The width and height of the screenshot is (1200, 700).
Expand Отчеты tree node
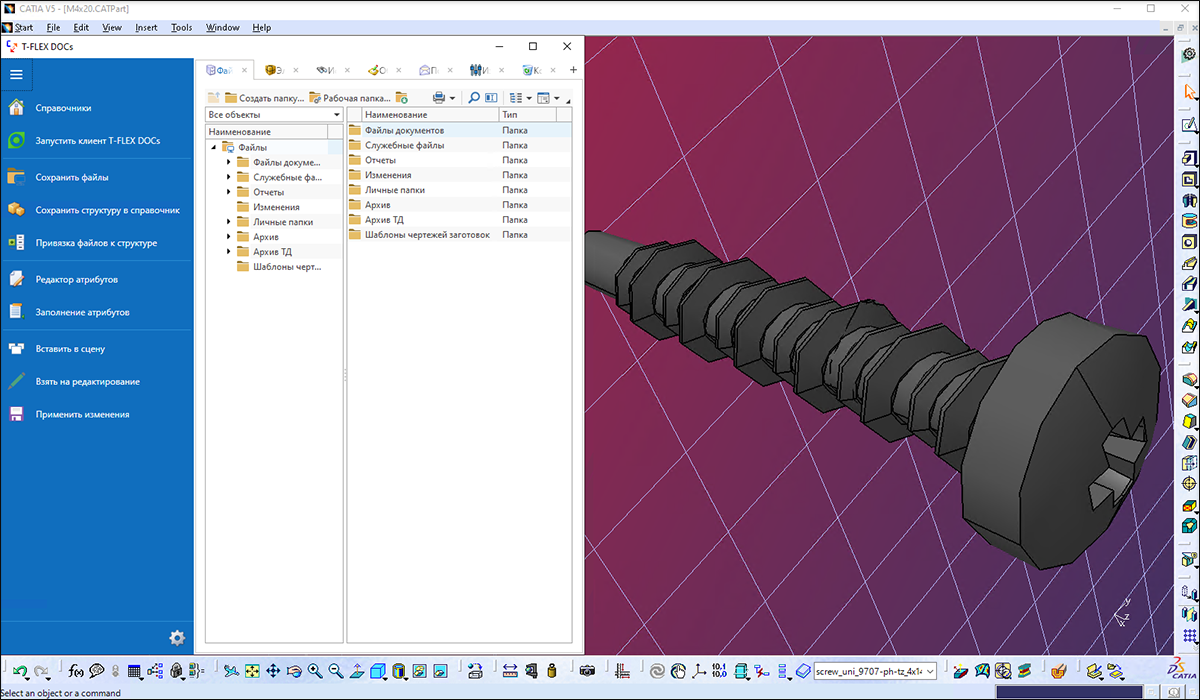tap(229, 192)
